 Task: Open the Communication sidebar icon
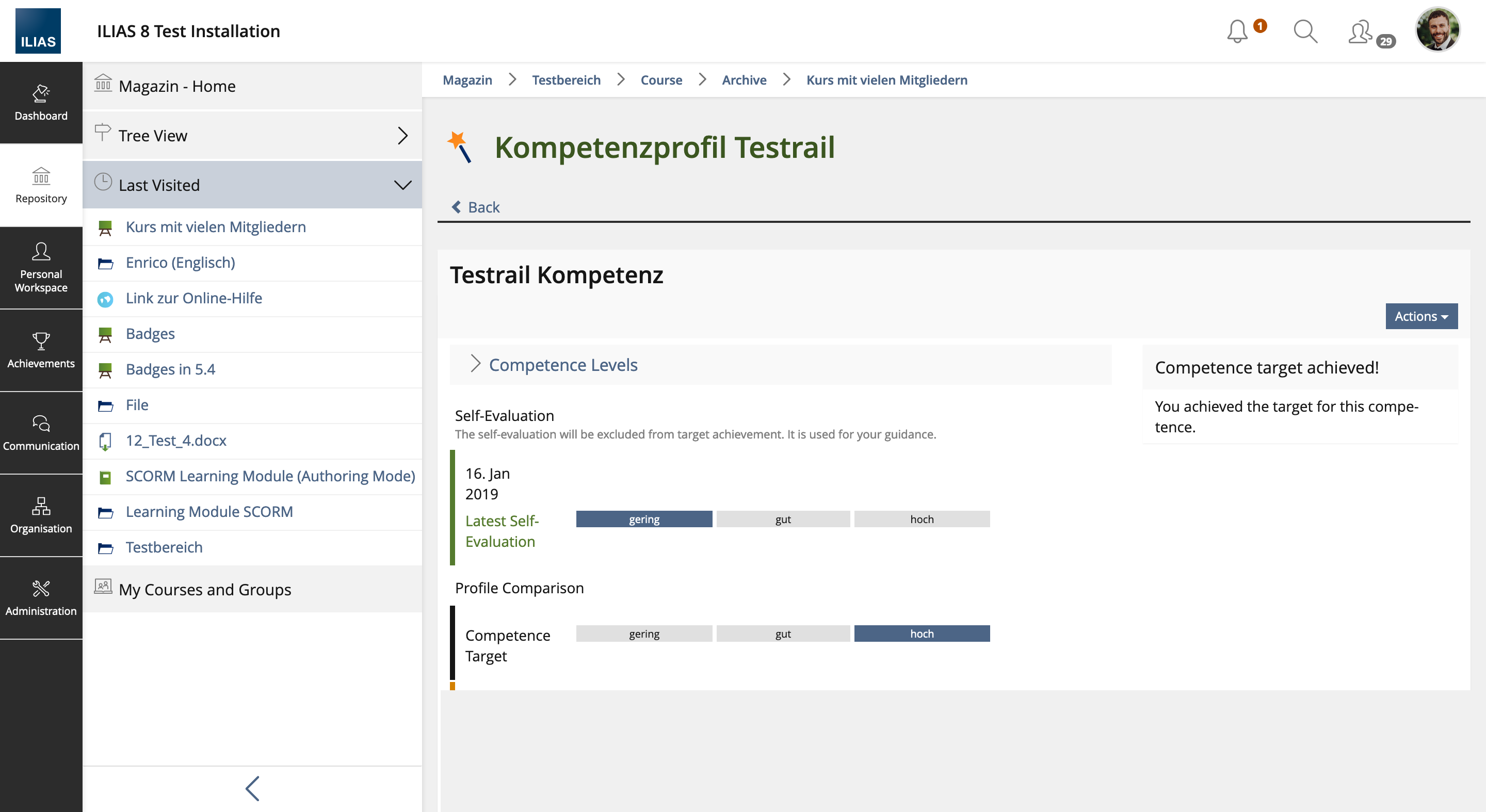(x=41, y=432)
